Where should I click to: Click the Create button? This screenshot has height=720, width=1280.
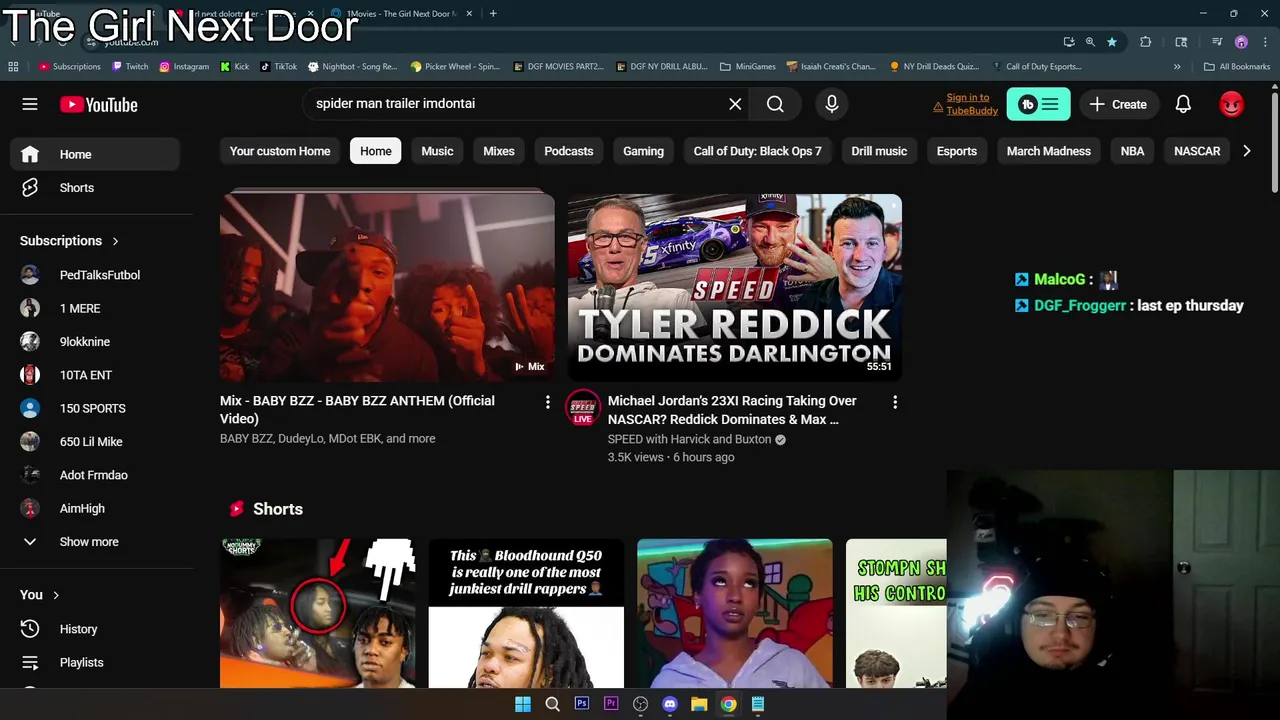(1118, 104)
